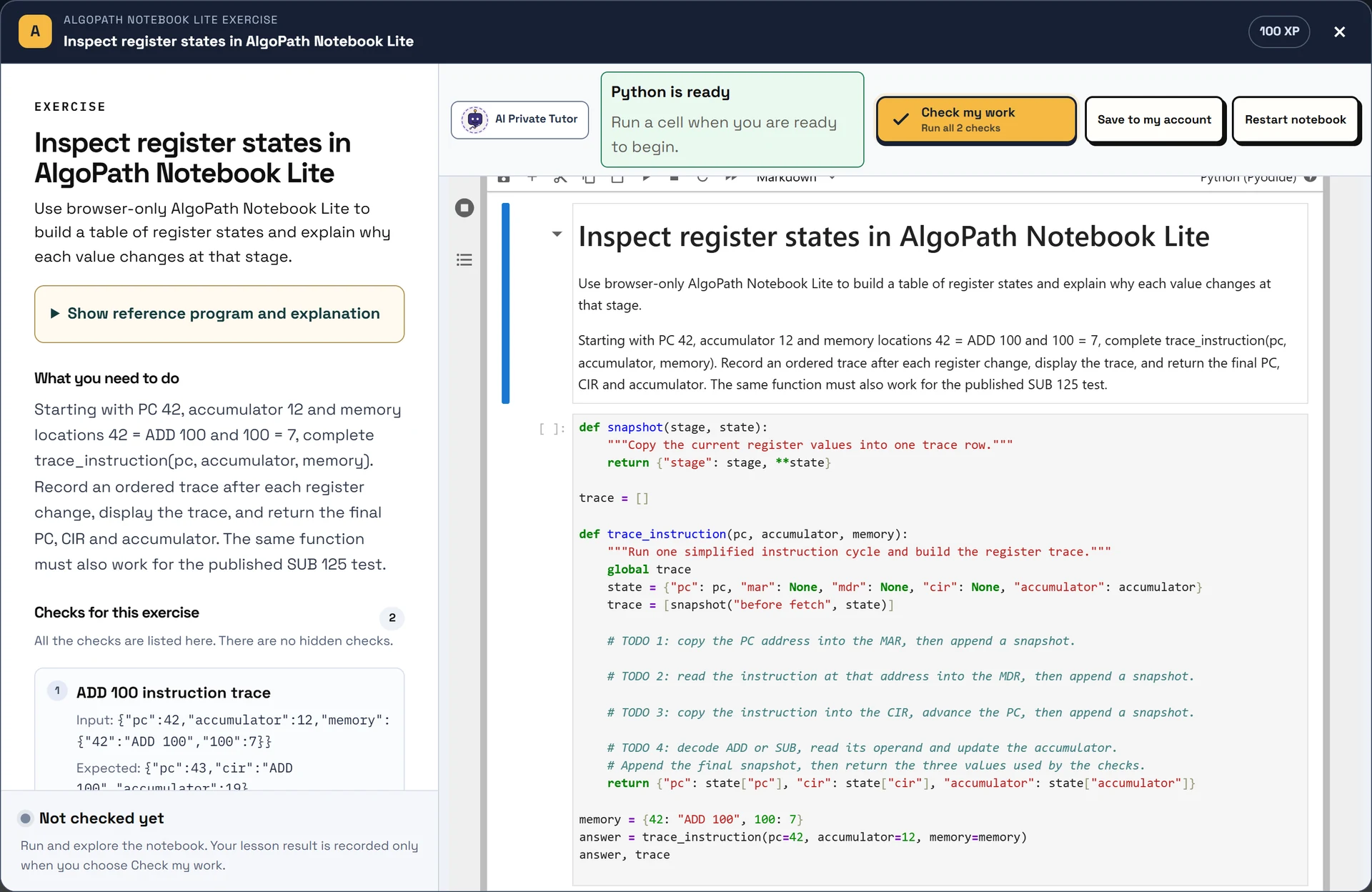This screenshot has height=892, width=1372.
Task: Click the notebook title in the markdown cell
Action: pyautogui.click(x=893, y=237)
